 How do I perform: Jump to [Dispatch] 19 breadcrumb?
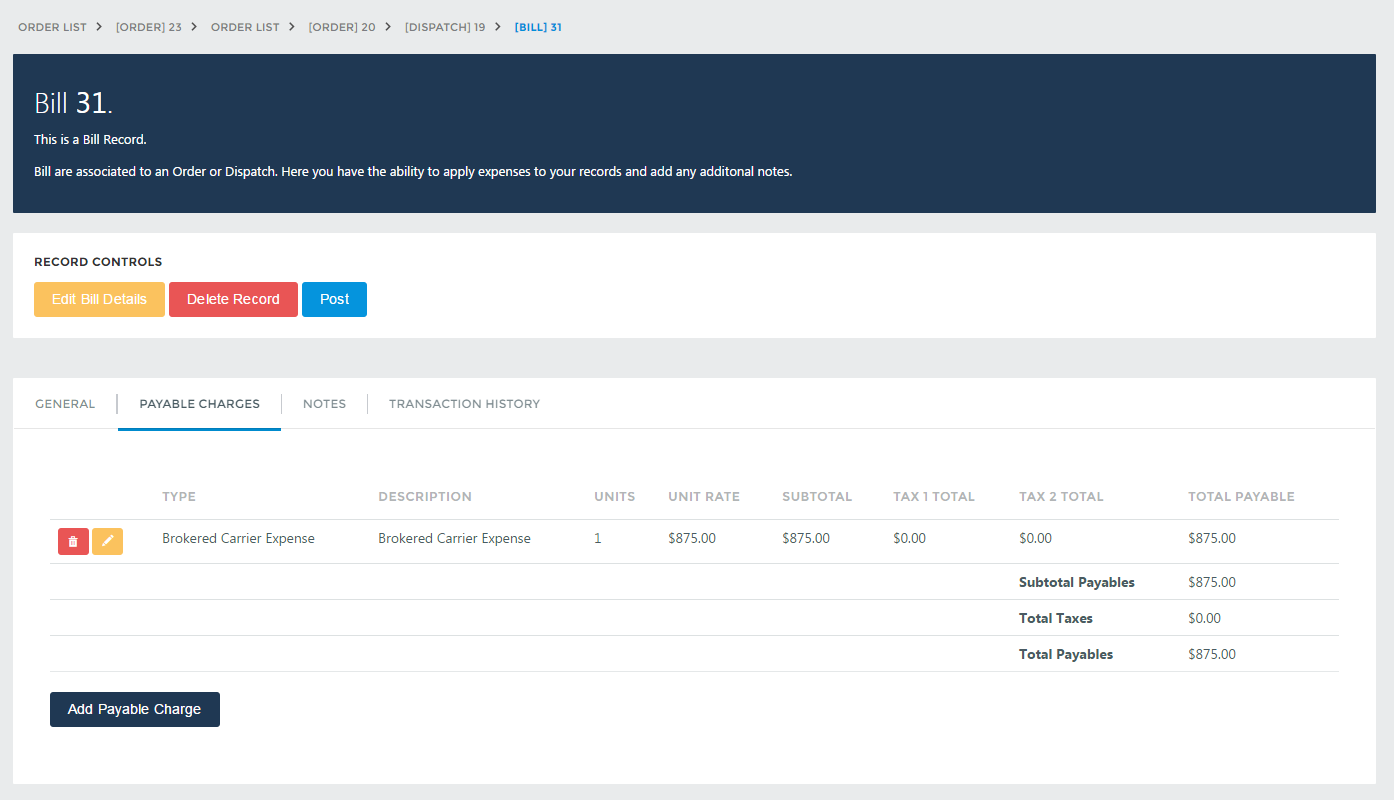click(445, 27)
